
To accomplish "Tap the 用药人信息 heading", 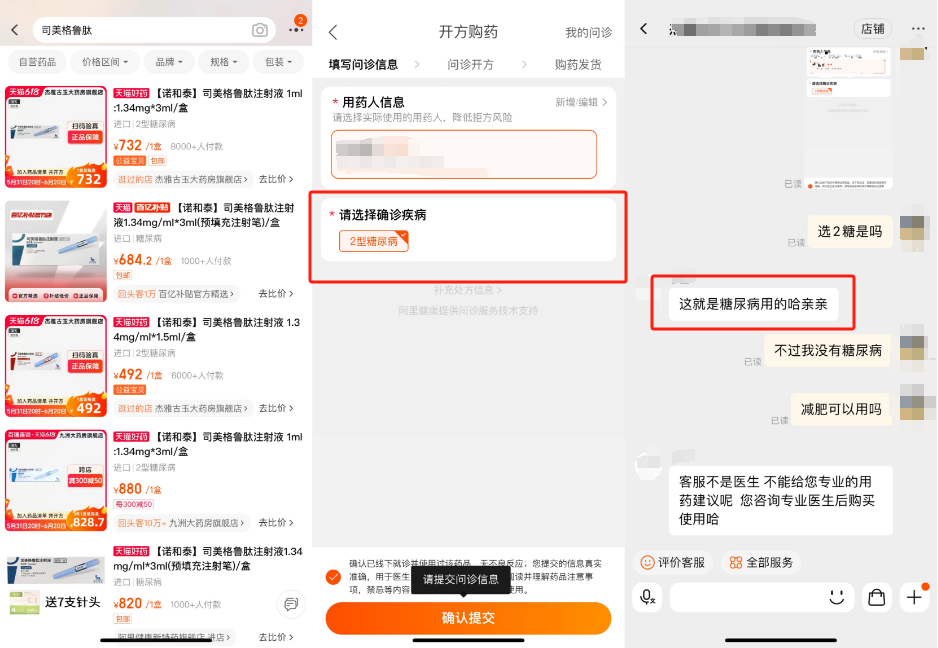I will (x=373, y=102).
